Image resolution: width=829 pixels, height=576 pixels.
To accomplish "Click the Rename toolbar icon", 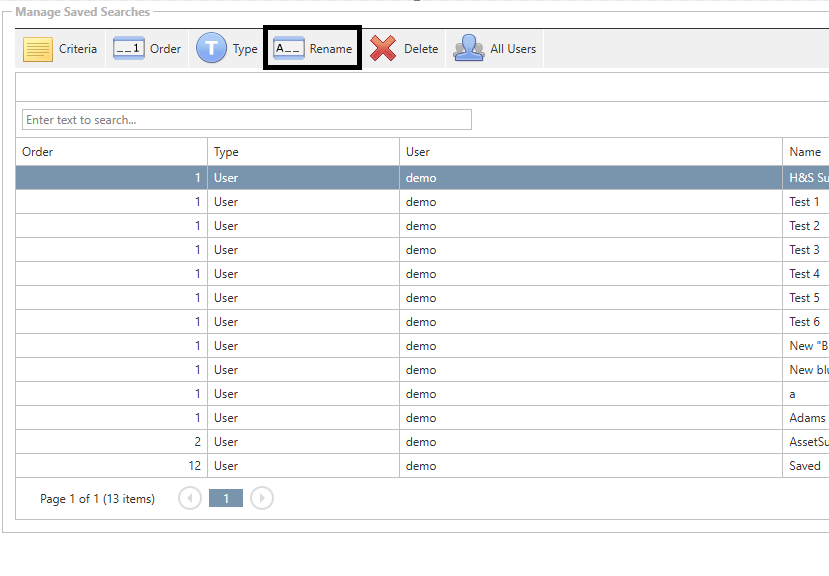I will [x=289, y=49].
